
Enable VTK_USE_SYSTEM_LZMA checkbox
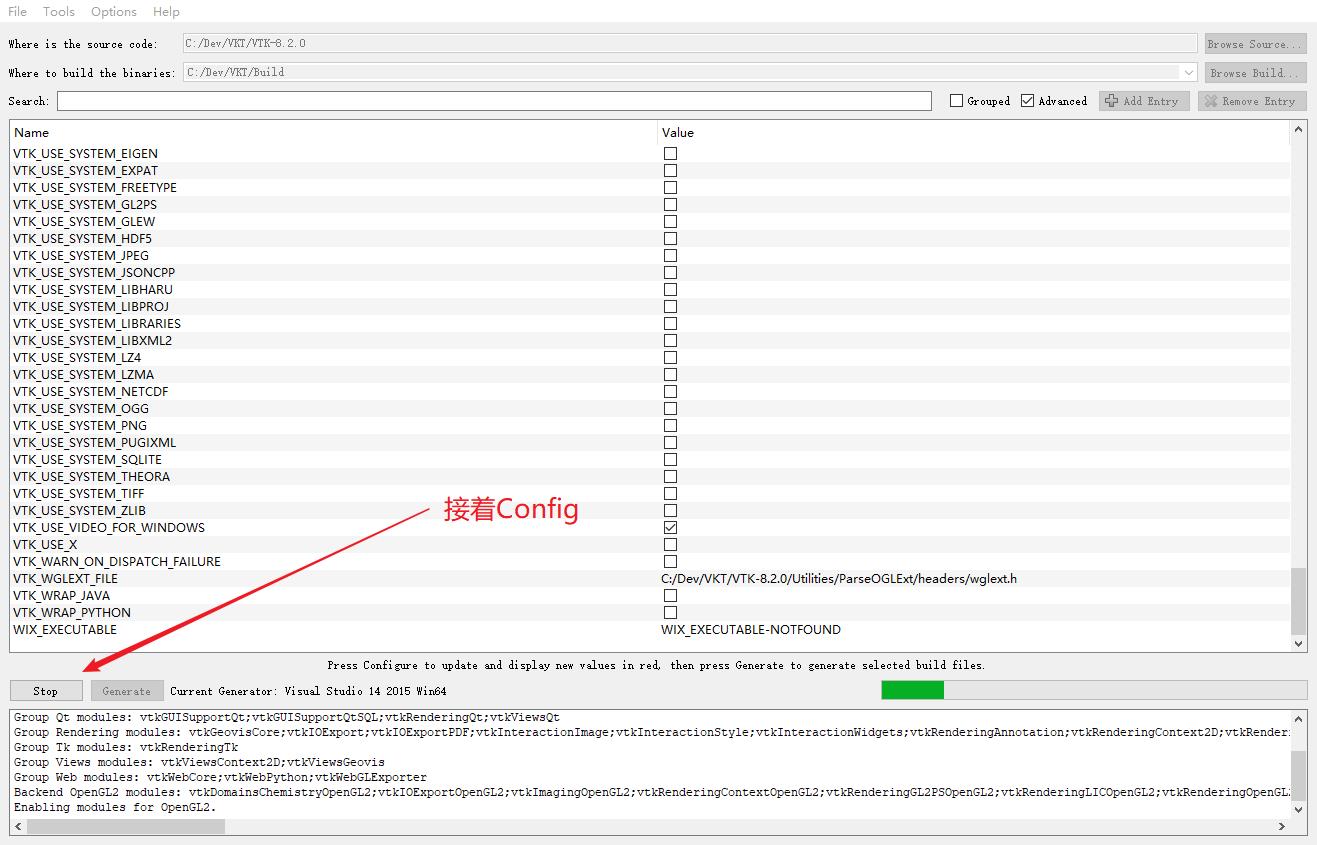(670, 375)
